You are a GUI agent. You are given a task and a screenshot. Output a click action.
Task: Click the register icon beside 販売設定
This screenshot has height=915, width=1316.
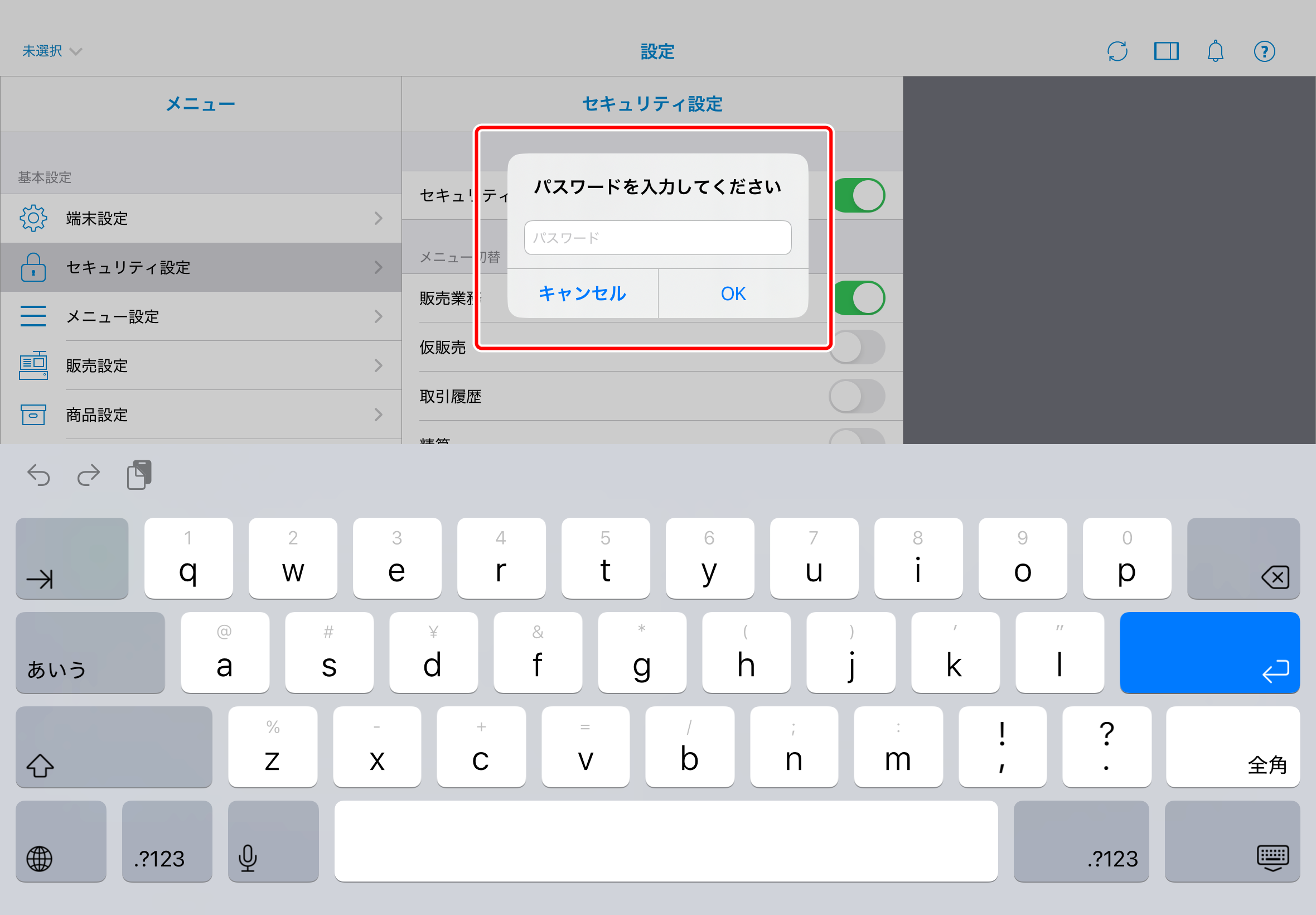tap(33, 365)
